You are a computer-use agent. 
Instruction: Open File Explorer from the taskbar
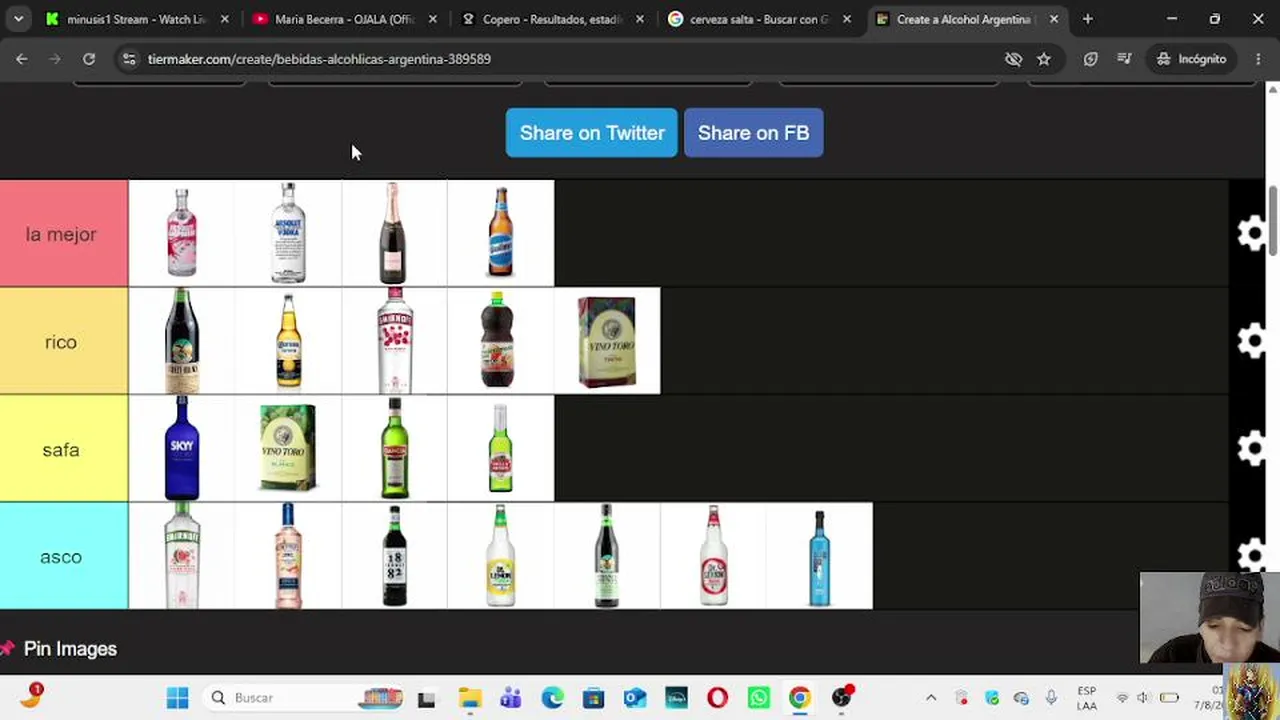point(470,698)
